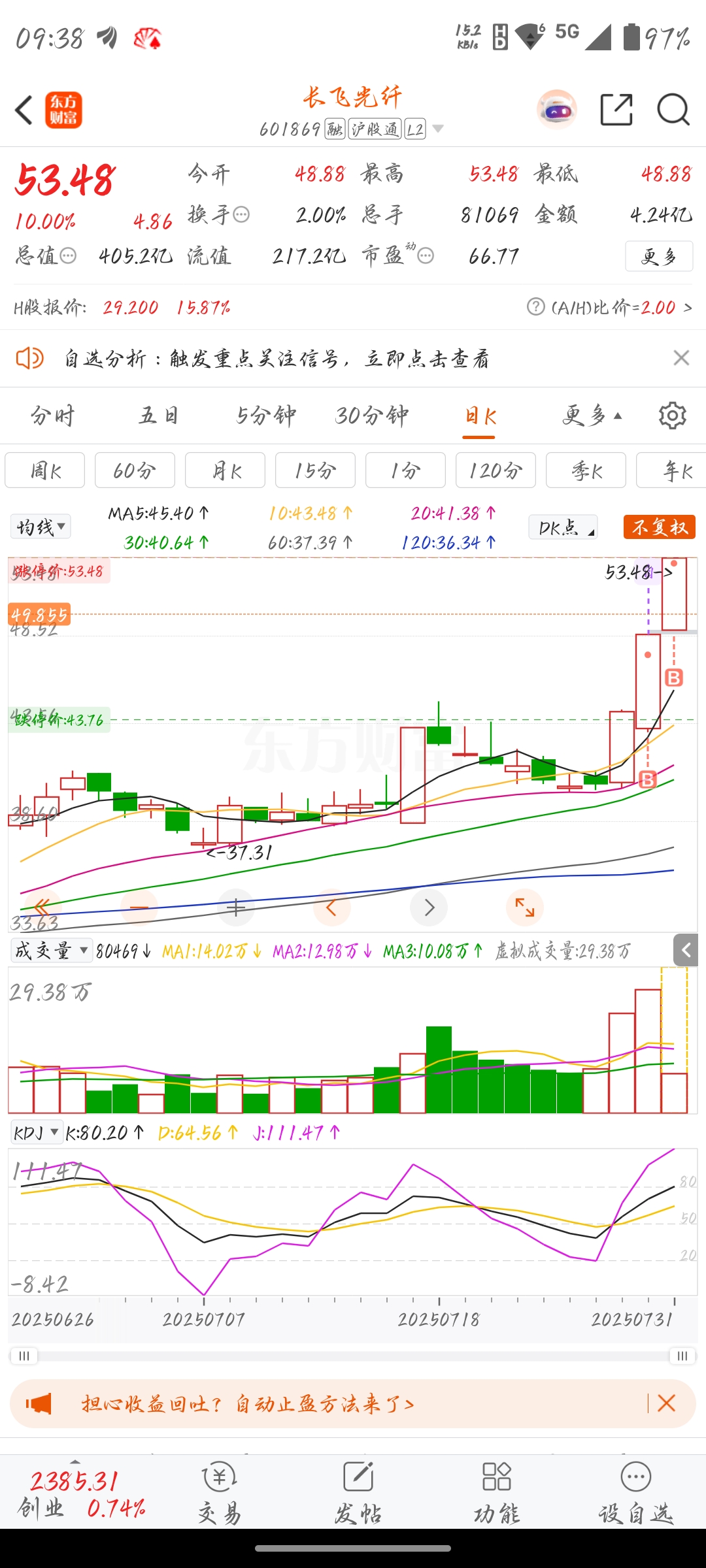Viewport: 706px width, 1568px height.
Task: Open the search magnifier icon
Action: [673, 109]
